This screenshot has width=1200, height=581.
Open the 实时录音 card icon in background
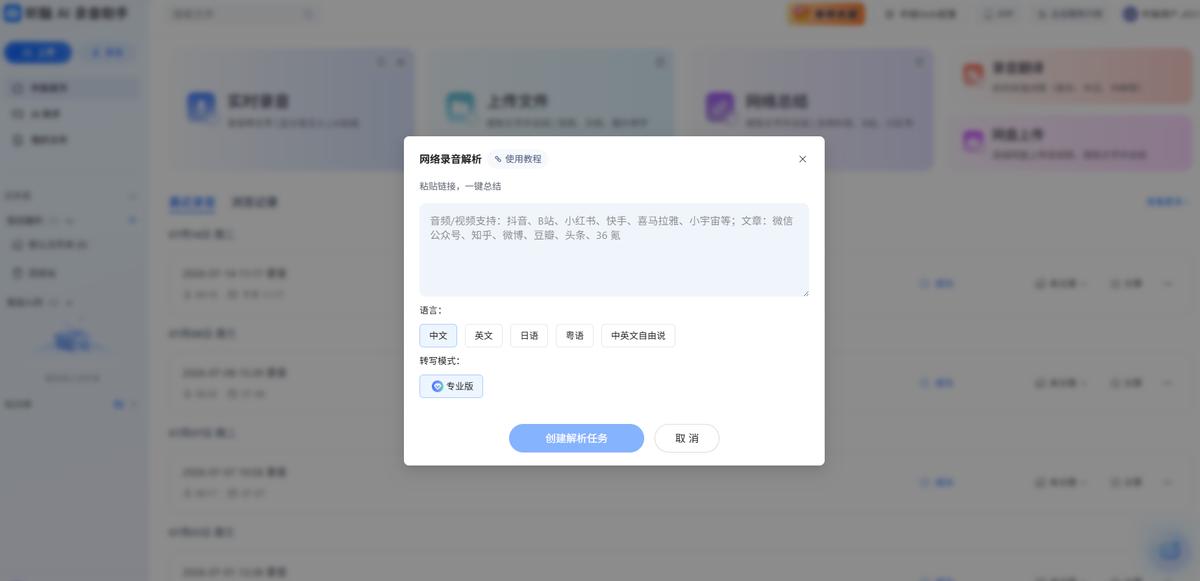(201, 107)
